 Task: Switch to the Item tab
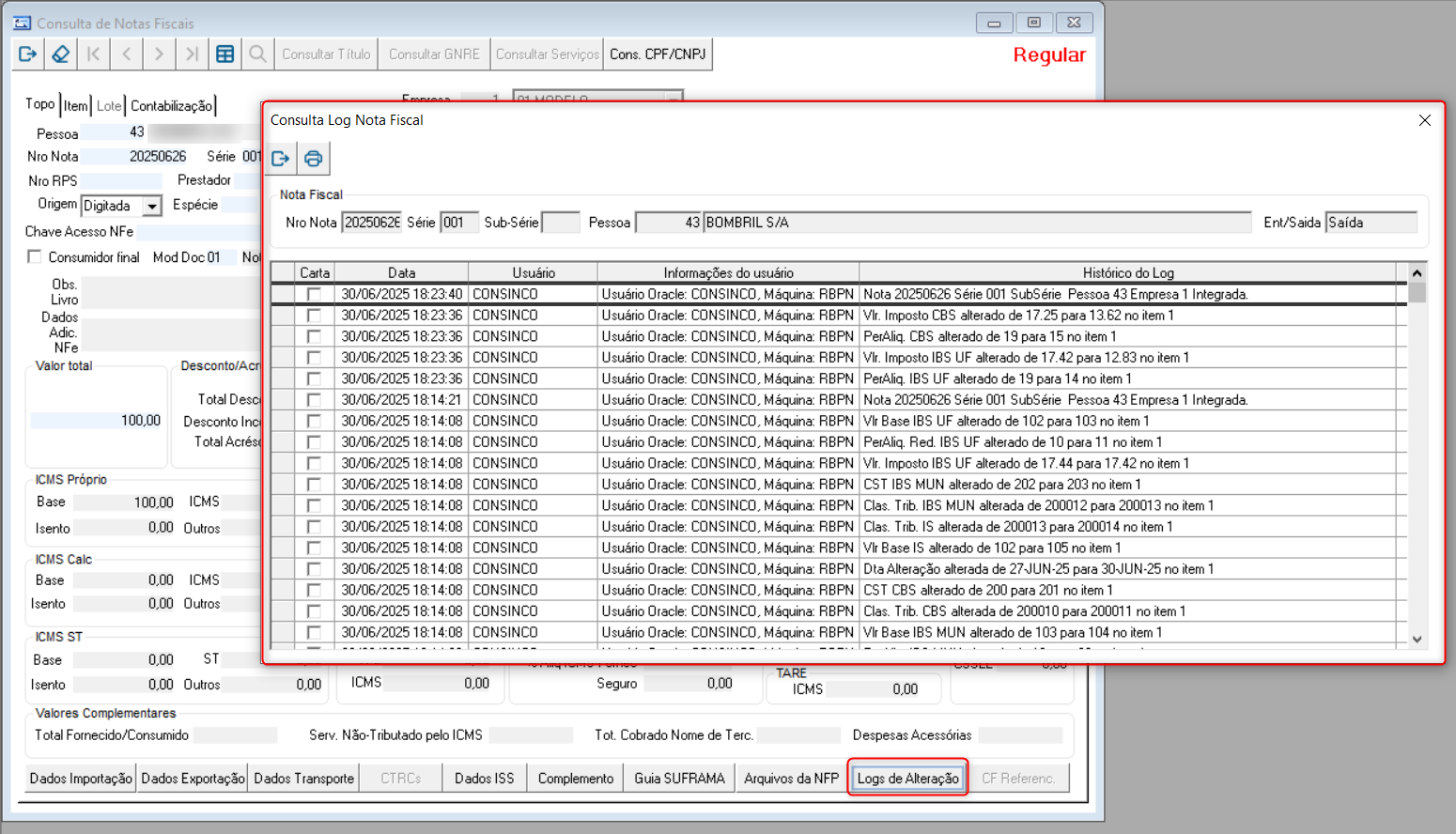coord(76,106)
